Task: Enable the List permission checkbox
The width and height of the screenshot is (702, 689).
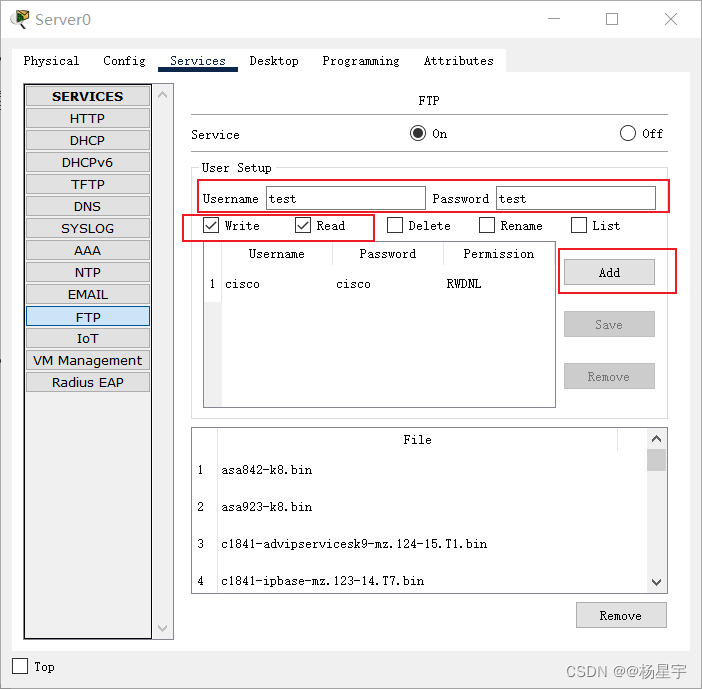Action: click(x=579, y=225)
